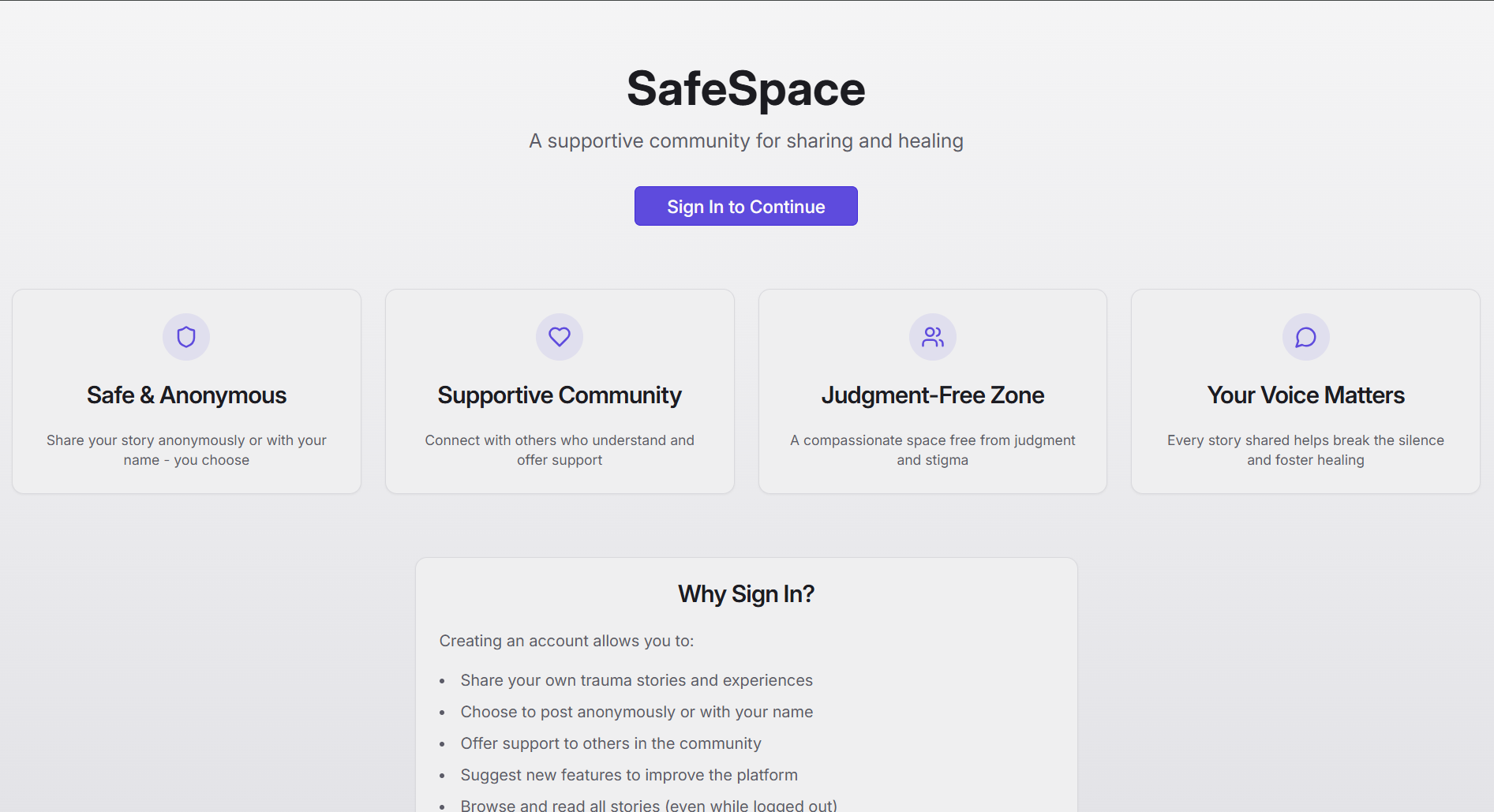
Task: Select the heart icon on Supportive Community card
Action: pos(559,337)
